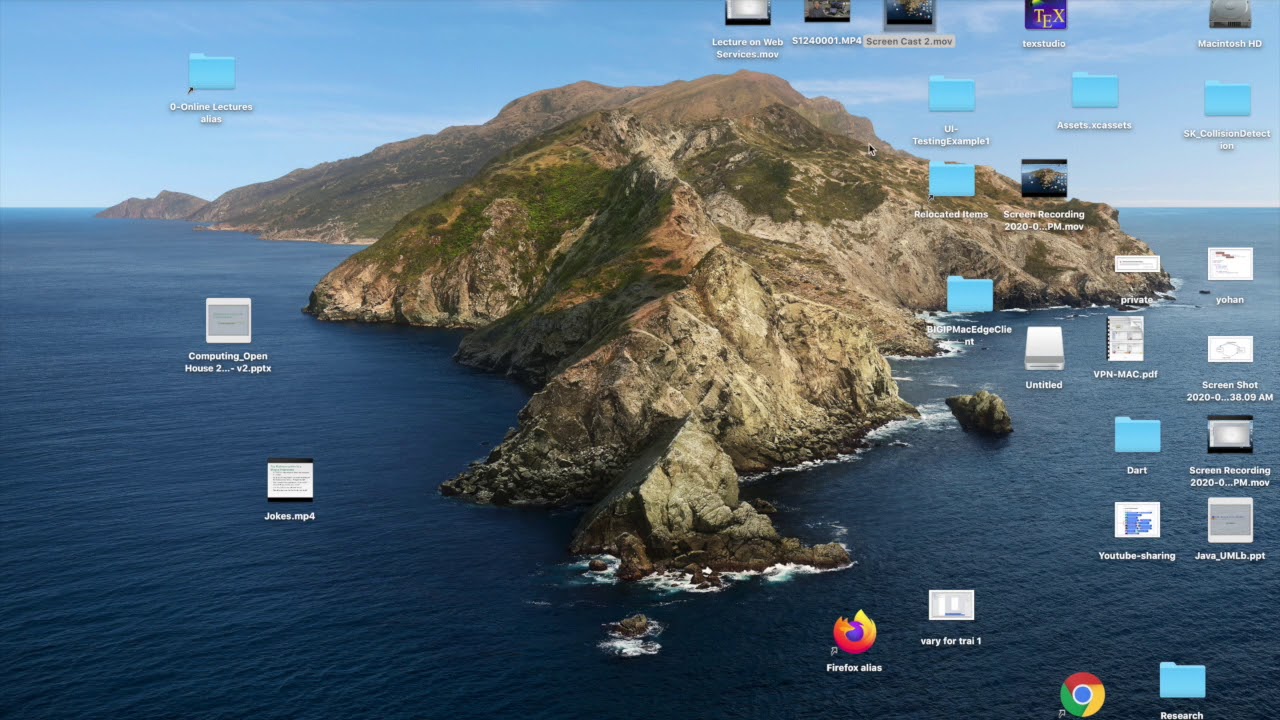Select the Relocated Items folder
Image resolution: width=1280 pixels, height=720 pixels.
[951, 180]
